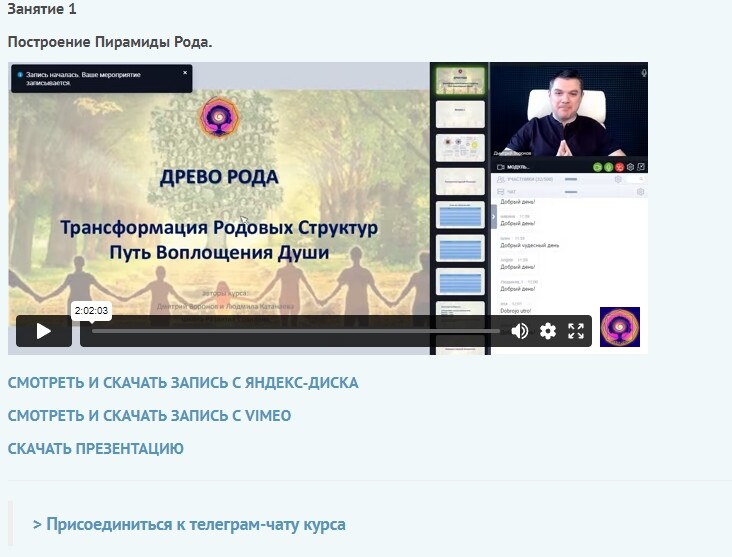Click the presenter webcam video
The width and height of the screenshot is (732, 557).
point(568,110)
